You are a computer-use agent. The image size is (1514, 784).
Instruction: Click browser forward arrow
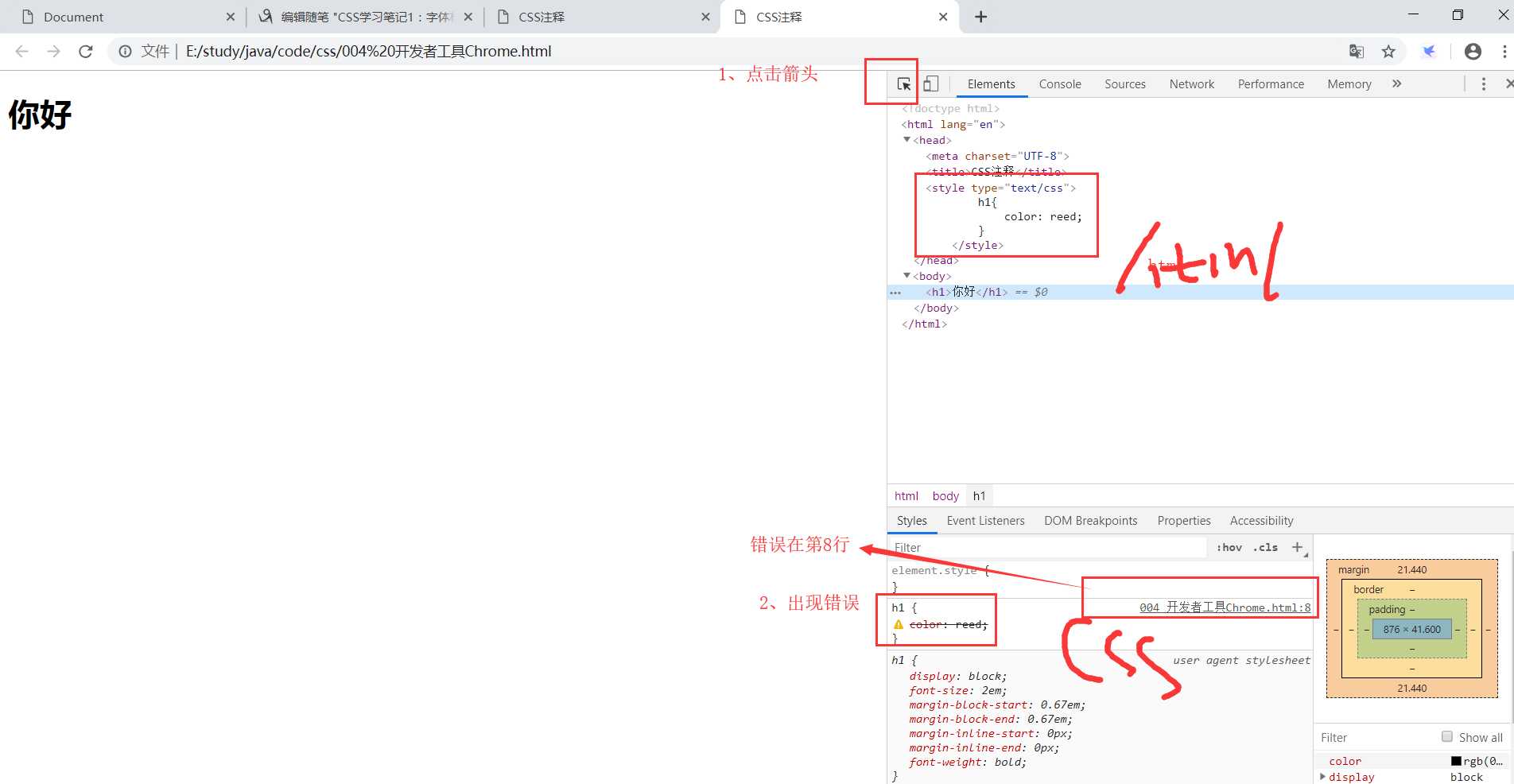tap(53, 51)
